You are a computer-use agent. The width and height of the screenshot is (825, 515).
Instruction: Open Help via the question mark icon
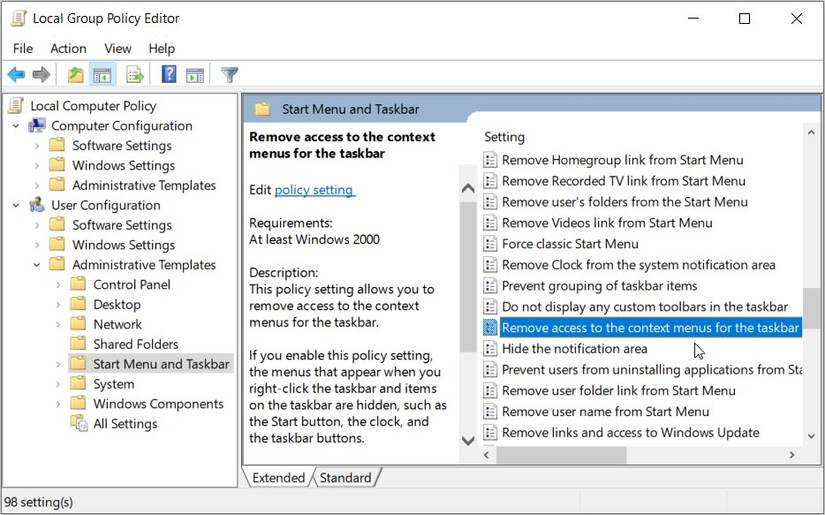[x=169, y=75]
